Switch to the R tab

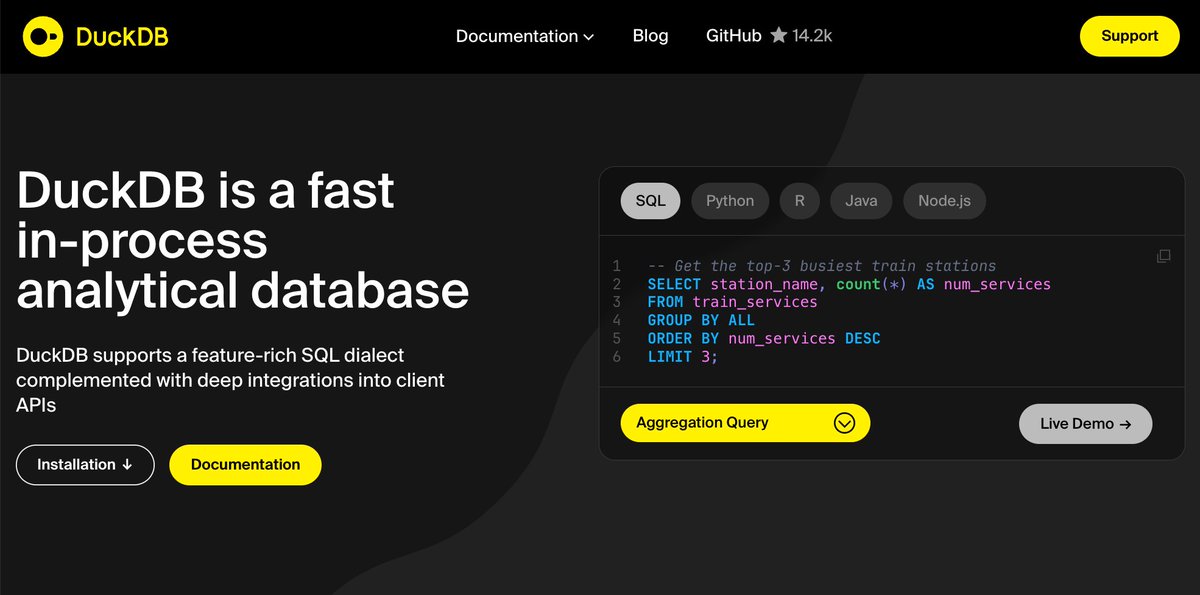click(x=800, y=201)
